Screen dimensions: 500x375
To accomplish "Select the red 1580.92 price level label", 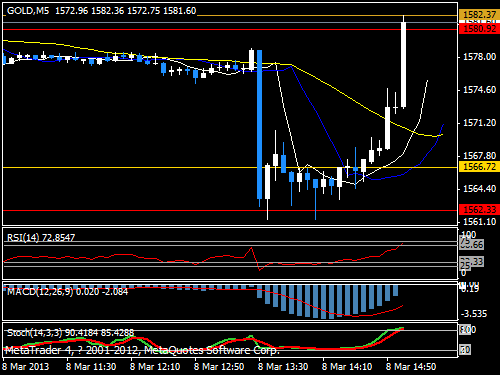I will tap(479, 29).
